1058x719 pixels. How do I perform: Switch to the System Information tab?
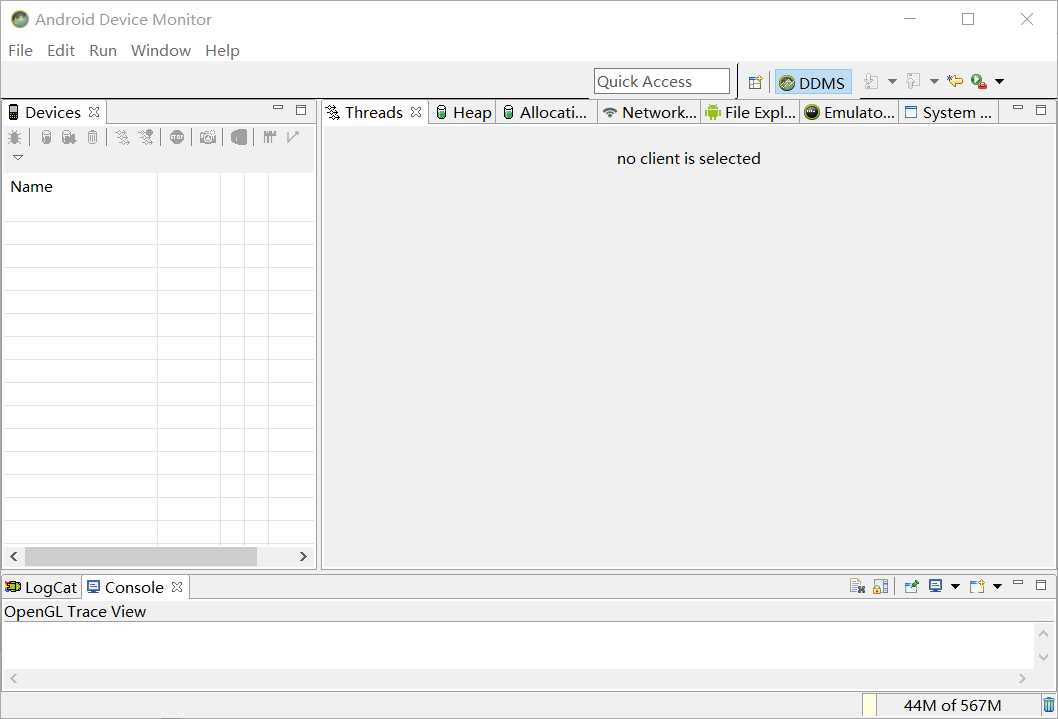tap(948, 113)
